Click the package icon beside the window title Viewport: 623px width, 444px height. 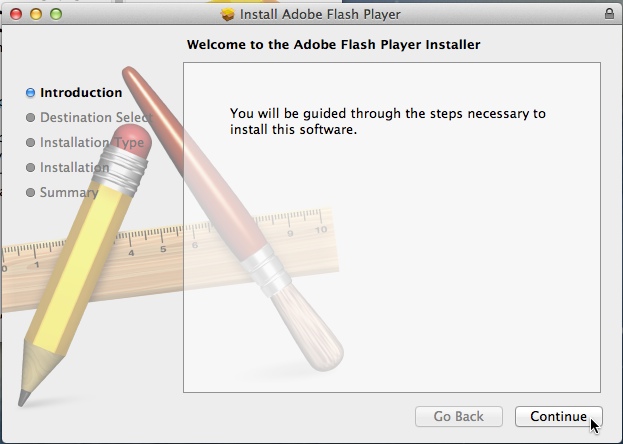227,15
